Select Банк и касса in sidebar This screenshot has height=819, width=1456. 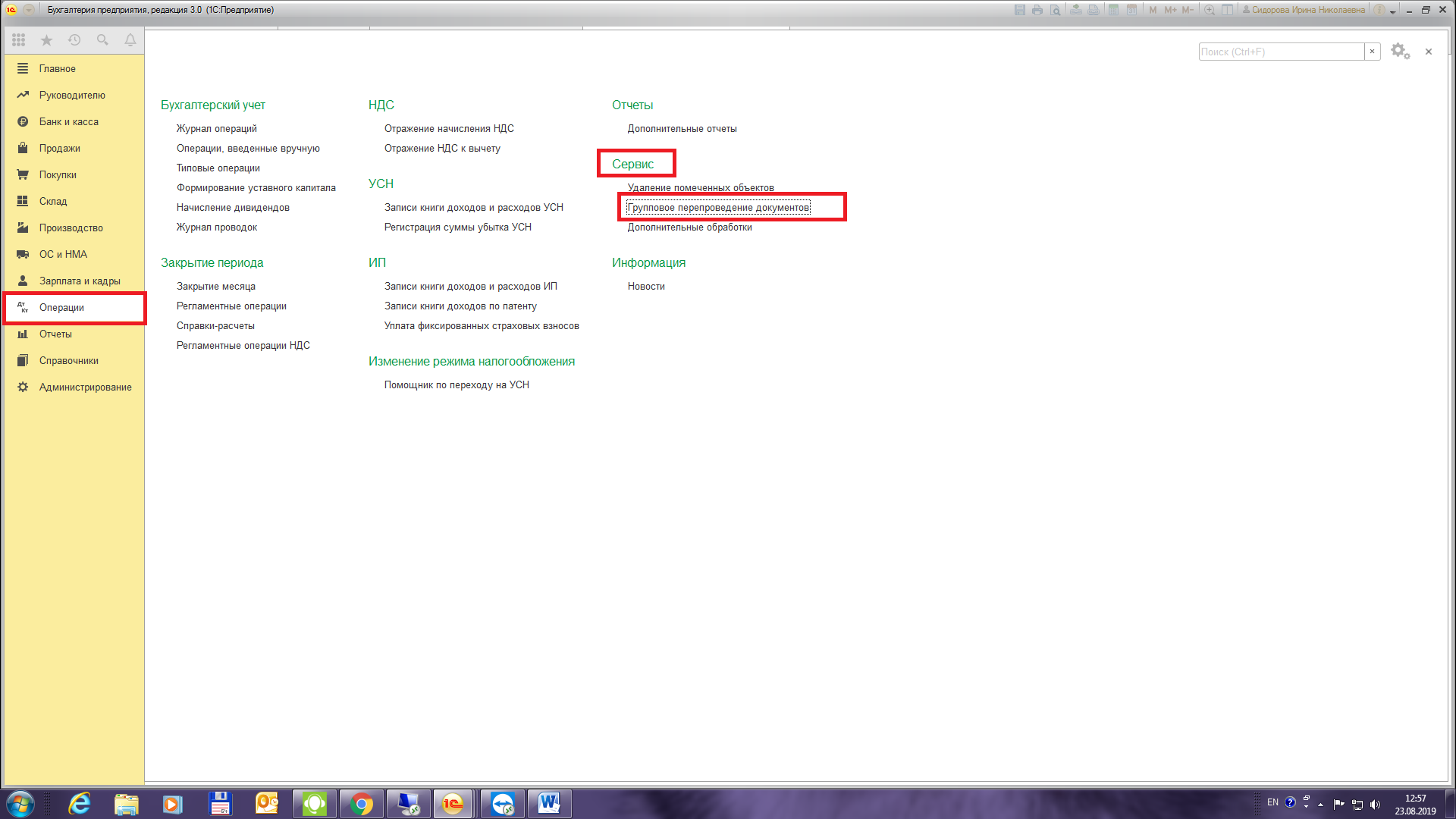pos(68,122)
